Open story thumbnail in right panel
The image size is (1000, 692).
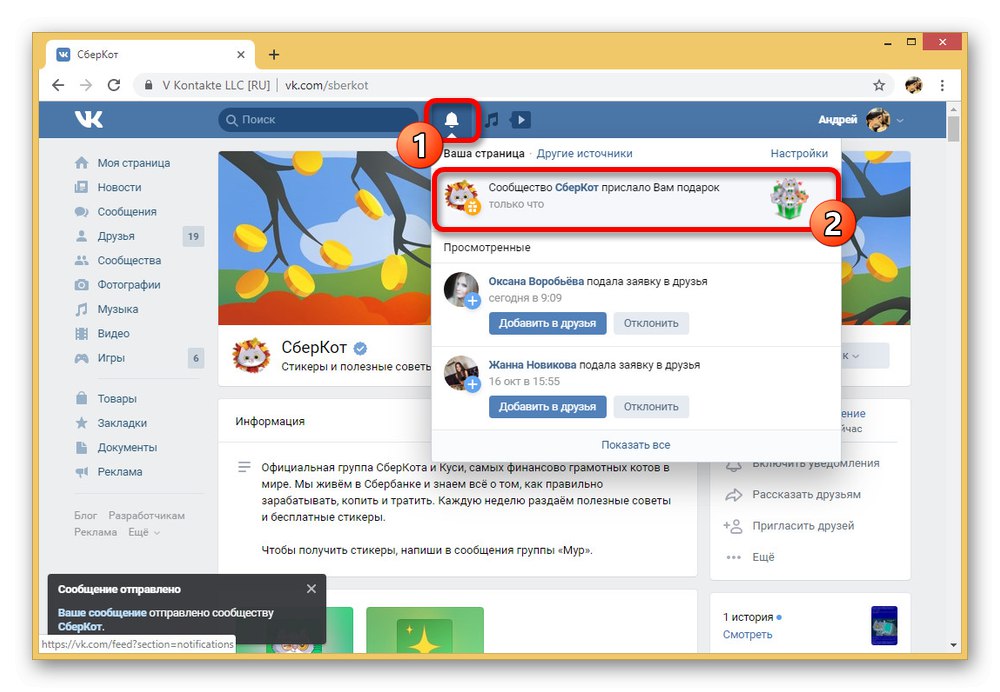coord(884,625)
